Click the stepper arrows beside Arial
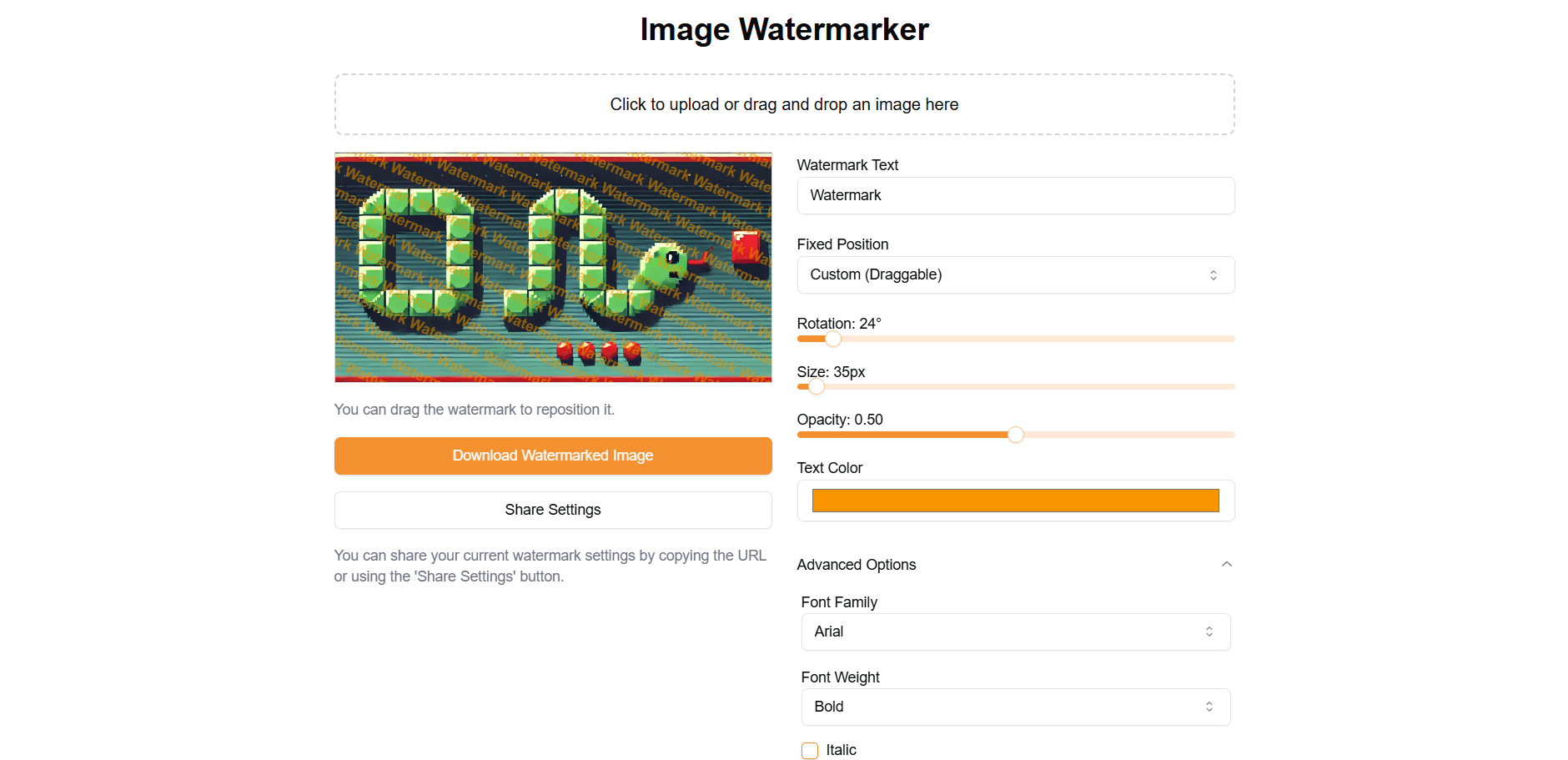Screen dimensions: 1568x760 [x=1209, y=632]
